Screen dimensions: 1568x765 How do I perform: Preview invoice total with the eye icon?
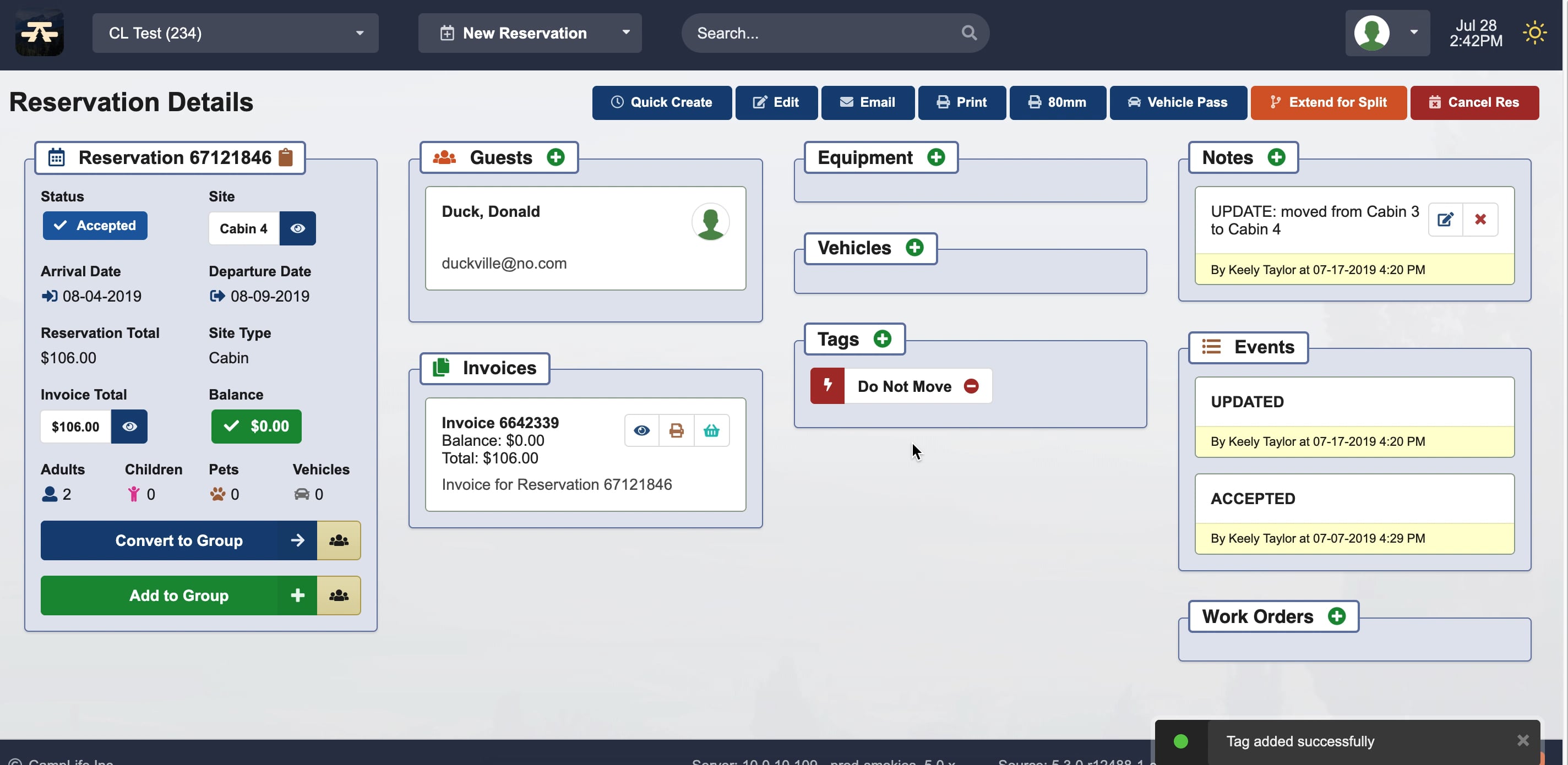point(129,427)
